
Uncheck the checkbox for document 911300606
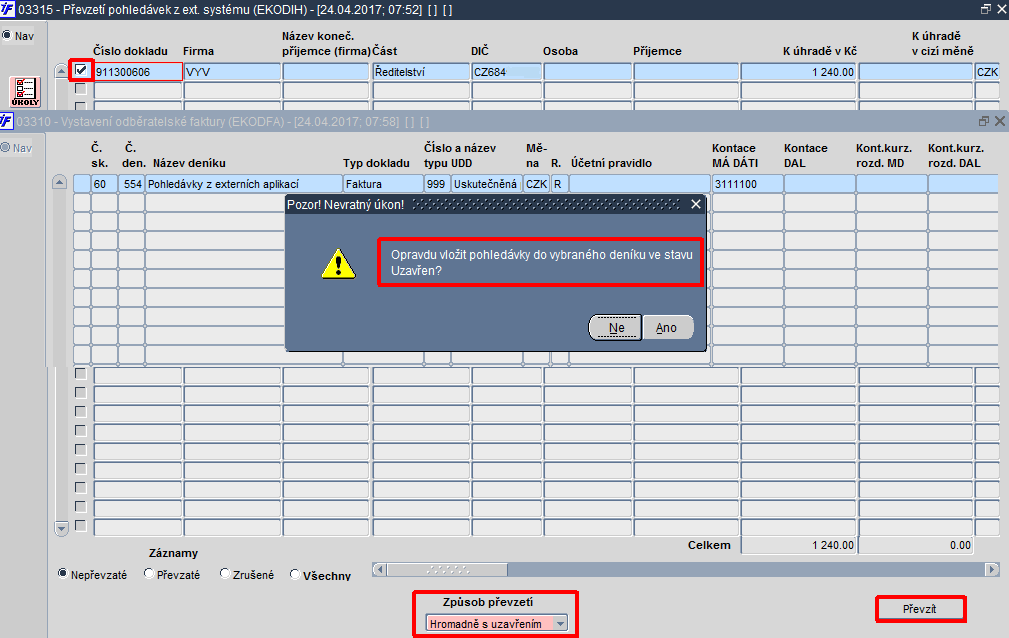click(x=81, y=70)
